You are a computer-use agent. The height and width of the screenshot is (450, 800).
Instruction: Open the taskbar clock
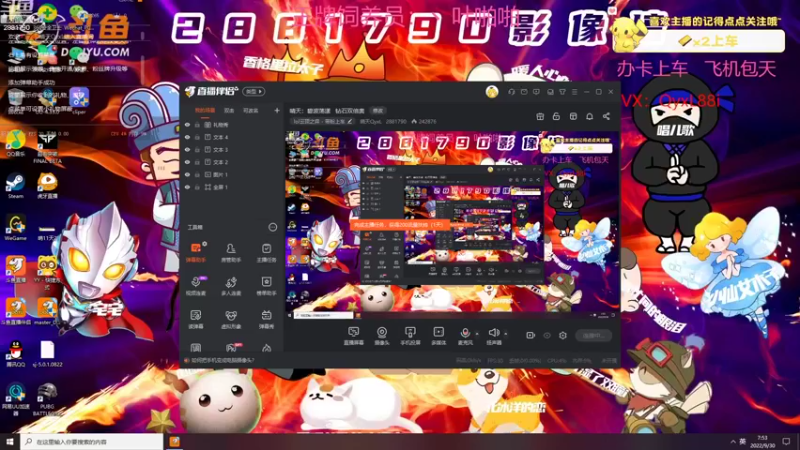(762, 441)
